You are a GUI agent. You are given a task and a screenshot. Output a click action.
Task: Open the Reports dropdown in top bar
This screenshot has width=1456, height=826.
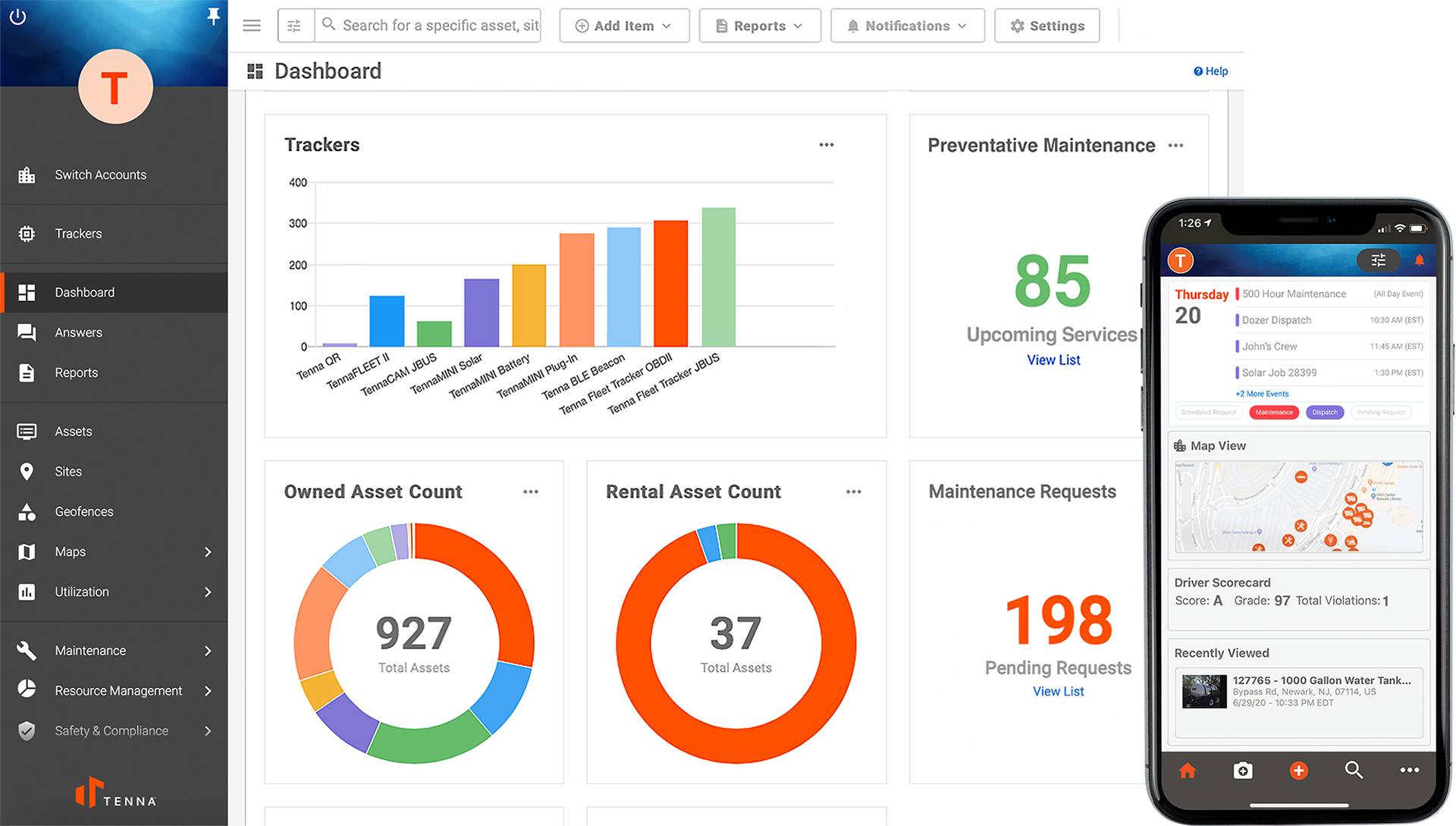tap(760, 26)
